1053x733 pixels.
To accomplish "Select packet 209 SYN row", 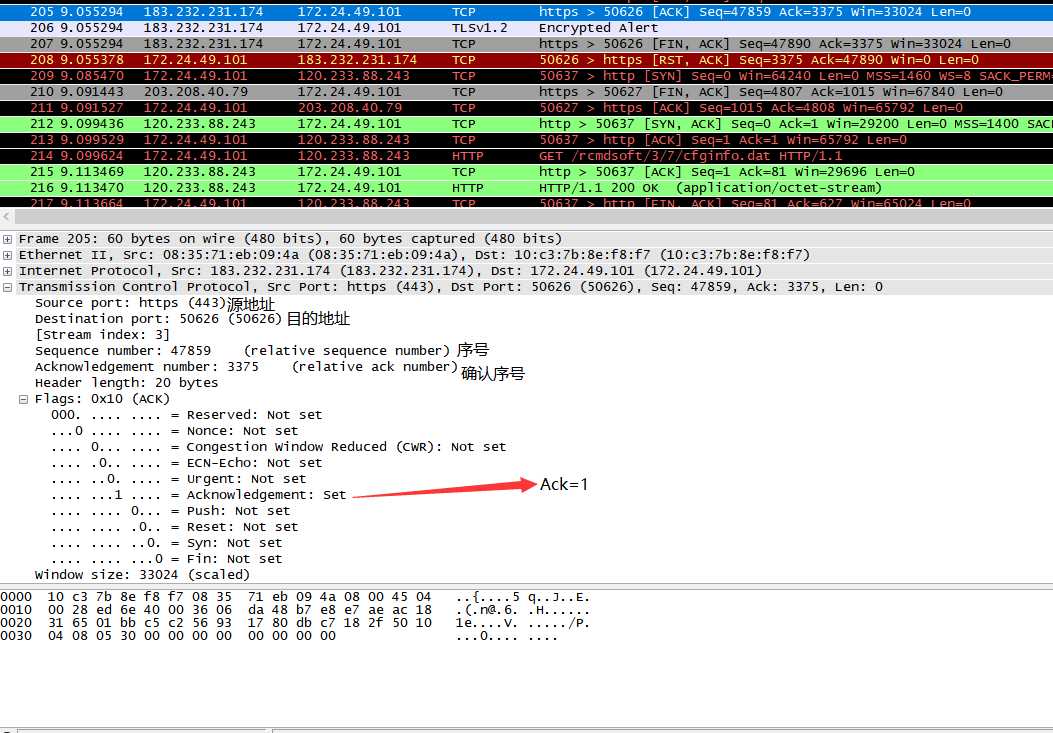I will [526, 76].
